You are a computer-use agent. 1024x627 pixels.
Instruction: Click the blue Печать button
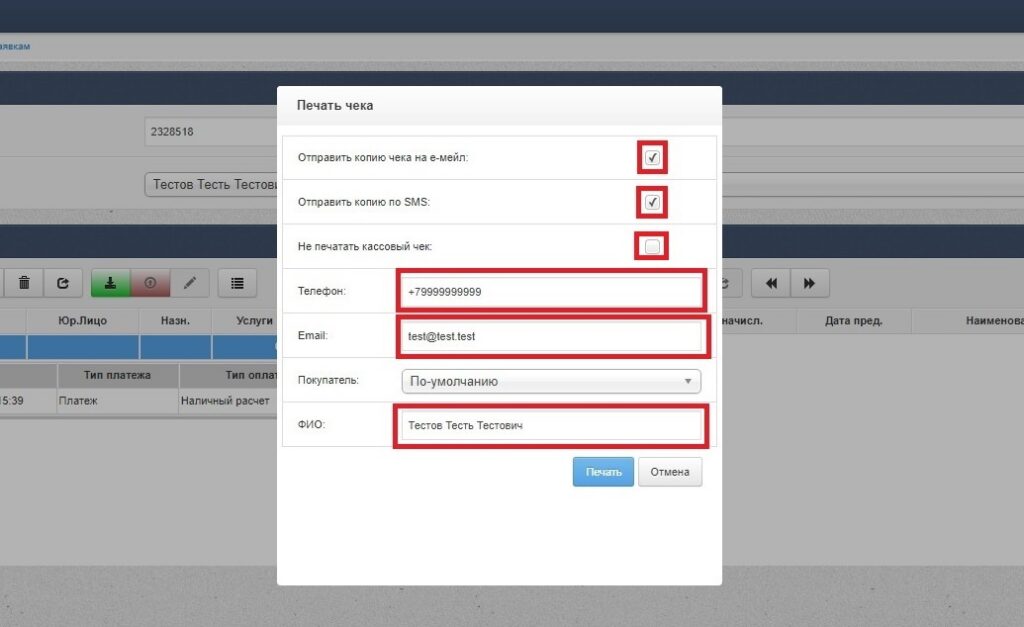pyautogui.click(x=603, y=472)
